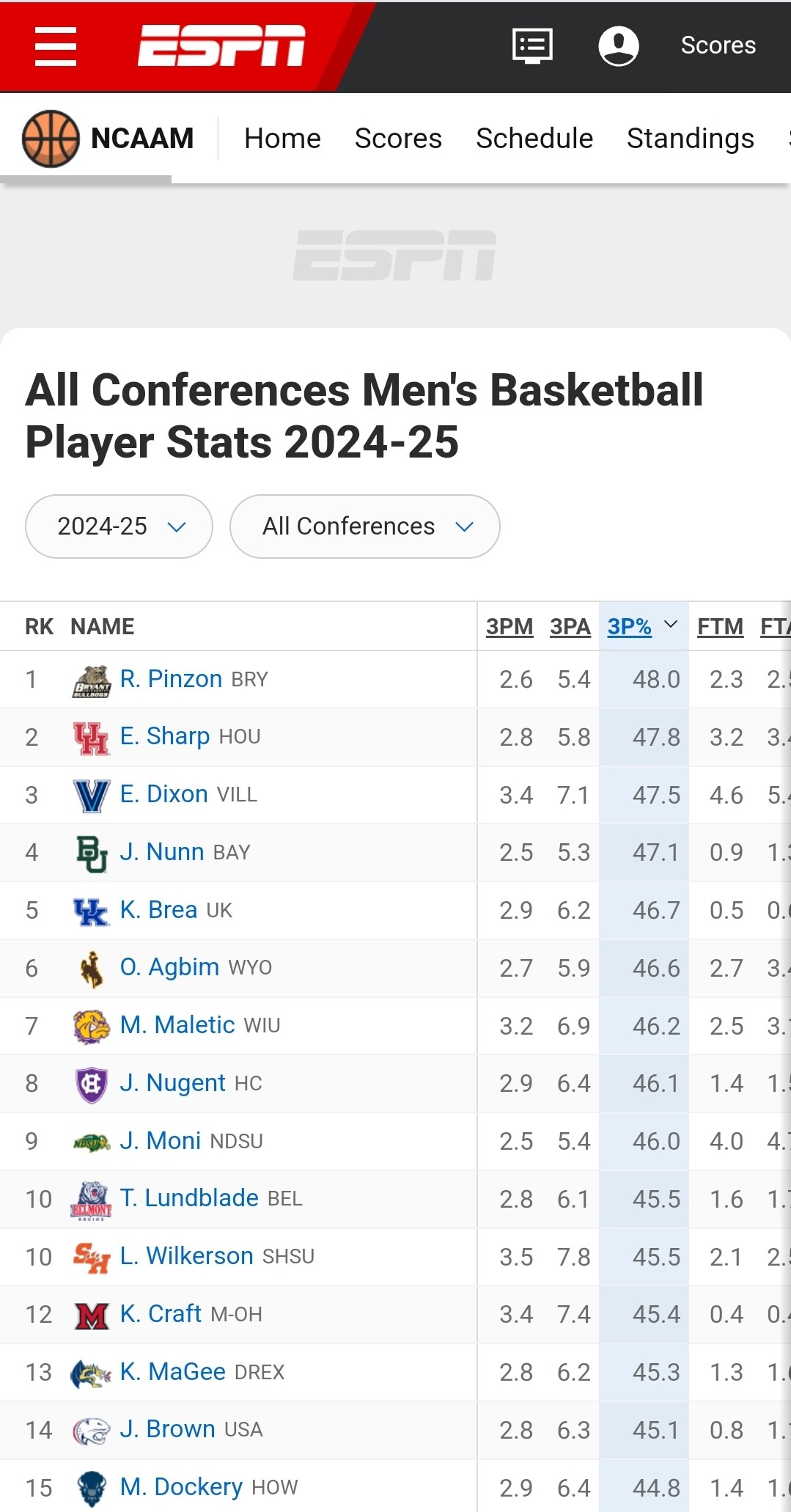Open R. Pinzon player link

click(x=171, y=679)
